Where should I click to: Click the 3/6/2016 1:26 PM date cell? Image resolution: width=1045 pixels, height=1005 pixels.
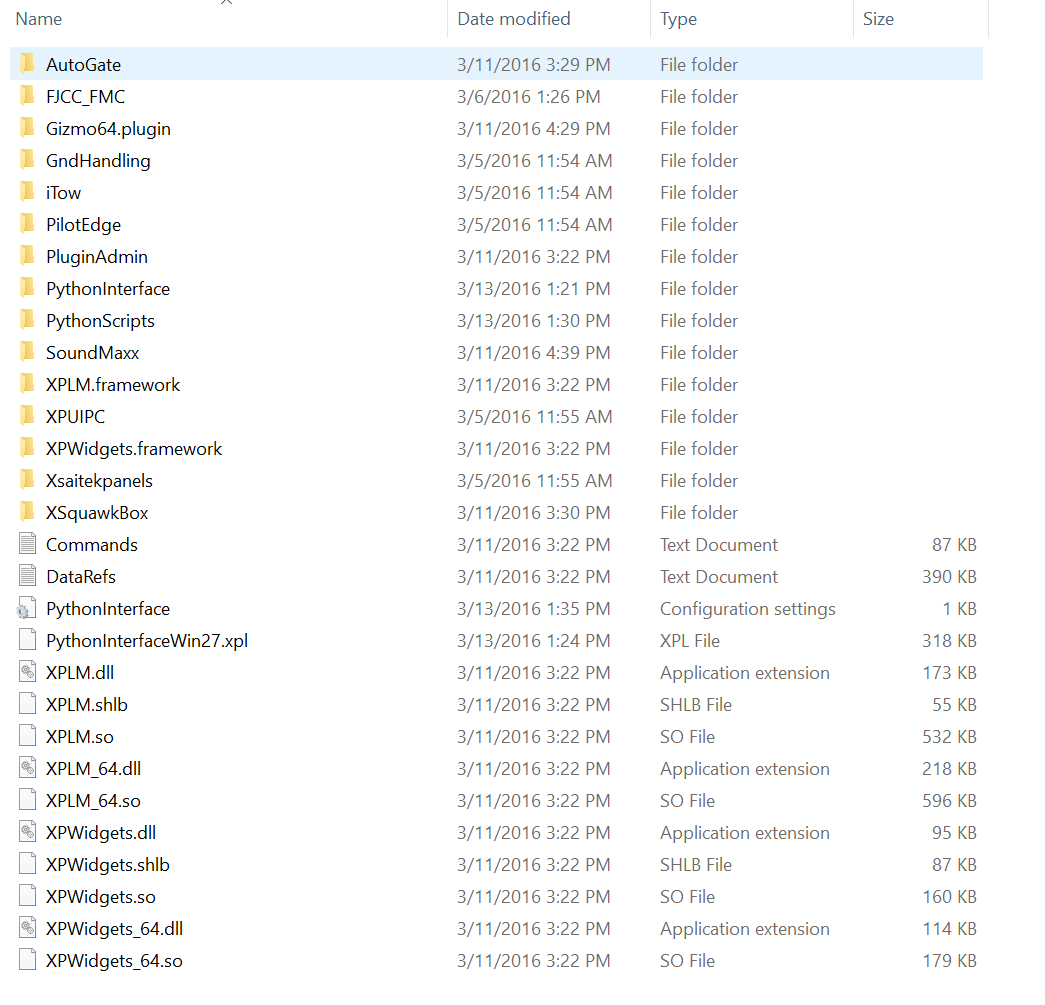(528, 97)
